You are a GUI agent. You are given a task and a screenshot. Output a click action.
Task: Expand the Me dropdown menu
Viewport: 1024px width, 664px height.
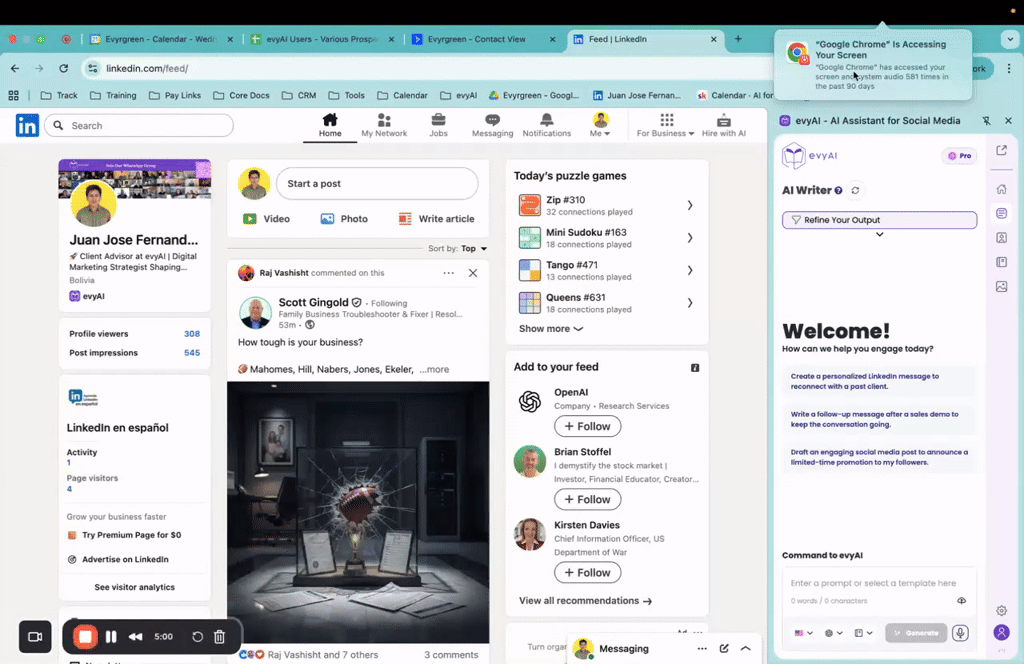point(600,125)
